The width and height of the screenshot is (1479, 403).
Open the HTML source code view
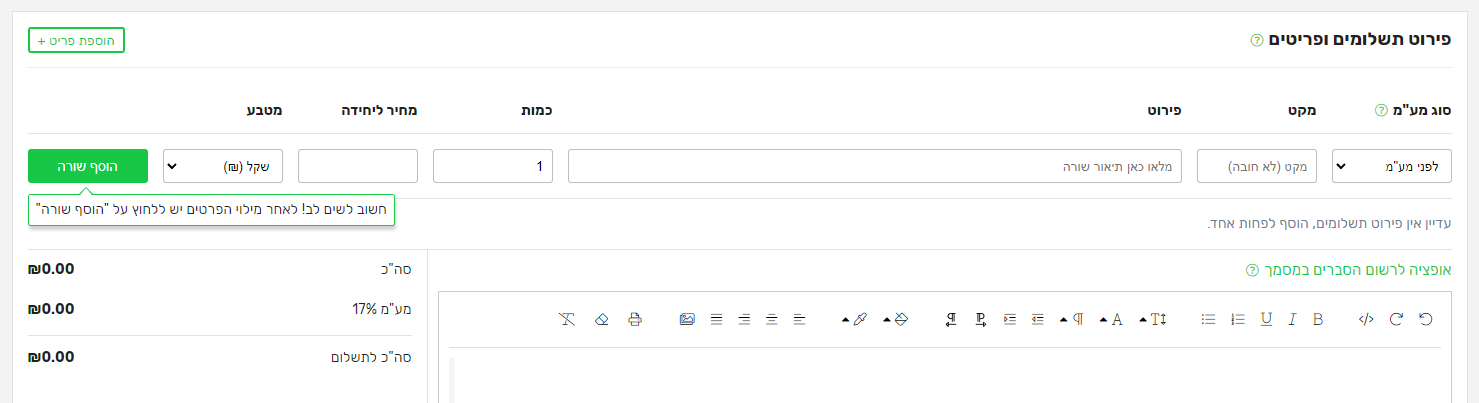pos(1366,319)
